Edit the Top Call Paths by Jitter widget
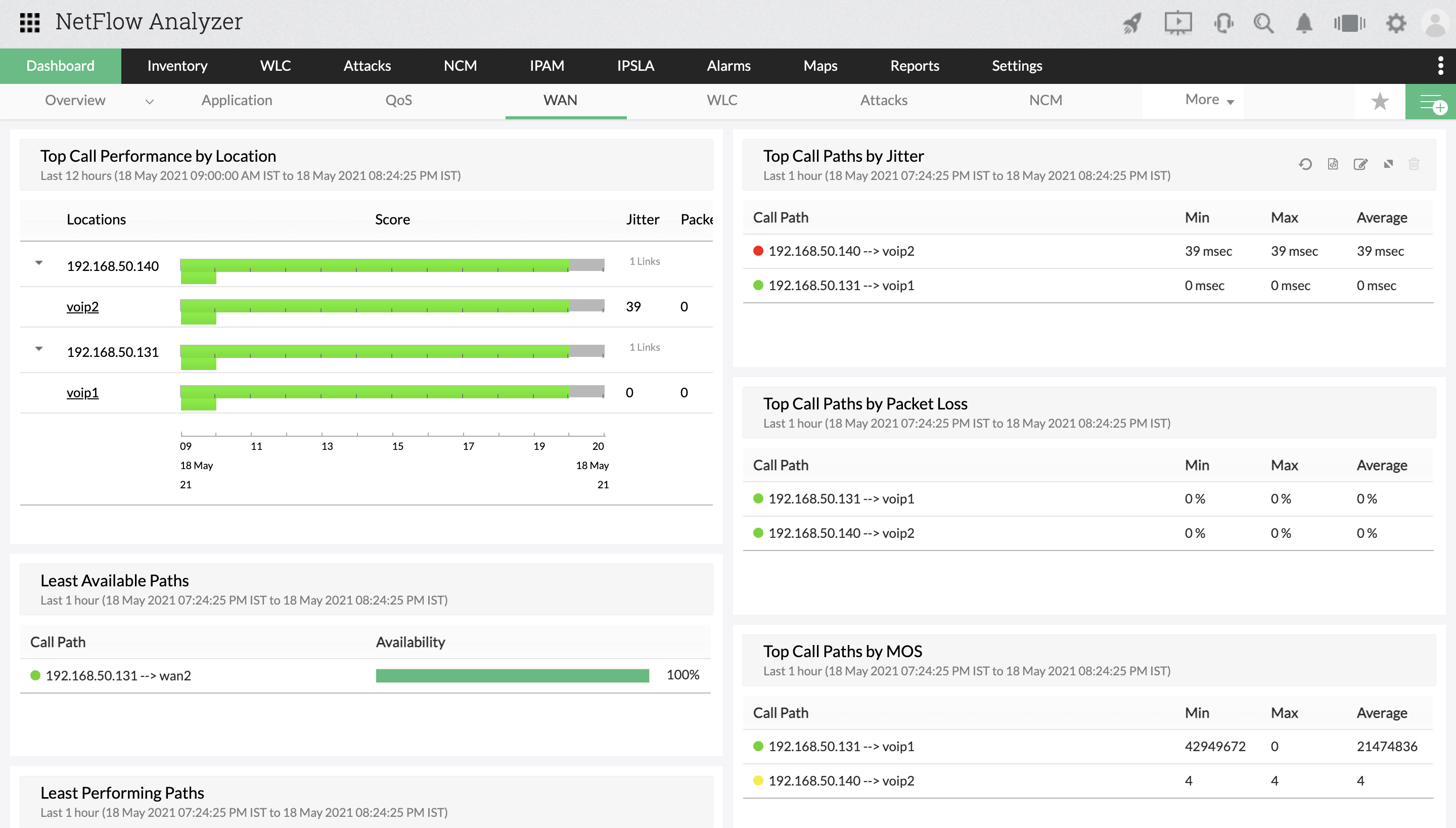 (1360, 164)
